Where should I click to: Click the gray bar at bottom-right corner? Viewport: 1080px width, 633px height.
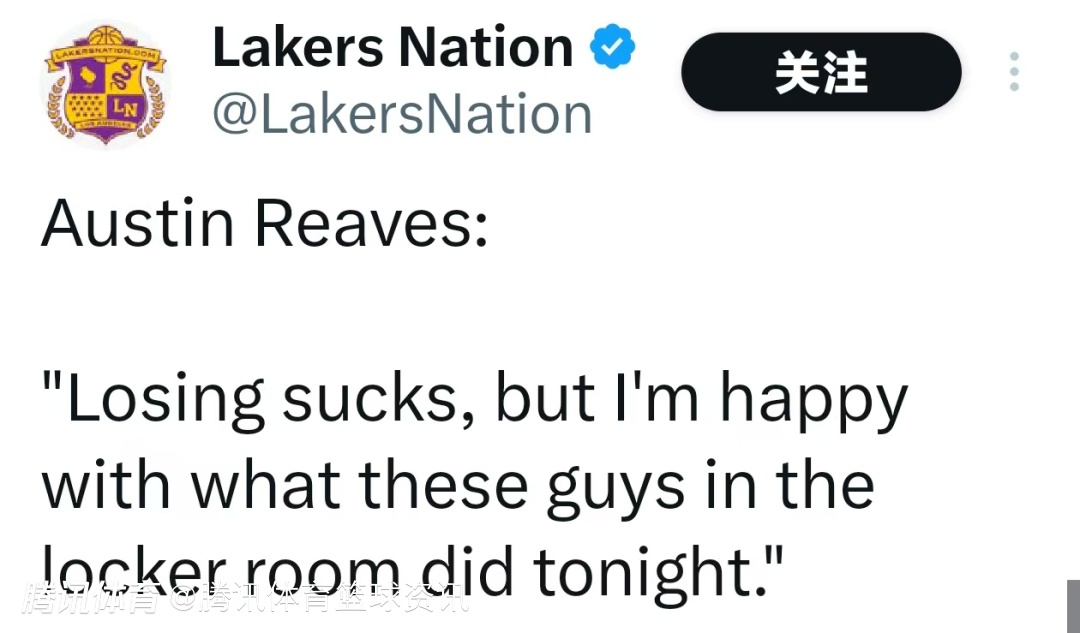(x=1072, y=606)
